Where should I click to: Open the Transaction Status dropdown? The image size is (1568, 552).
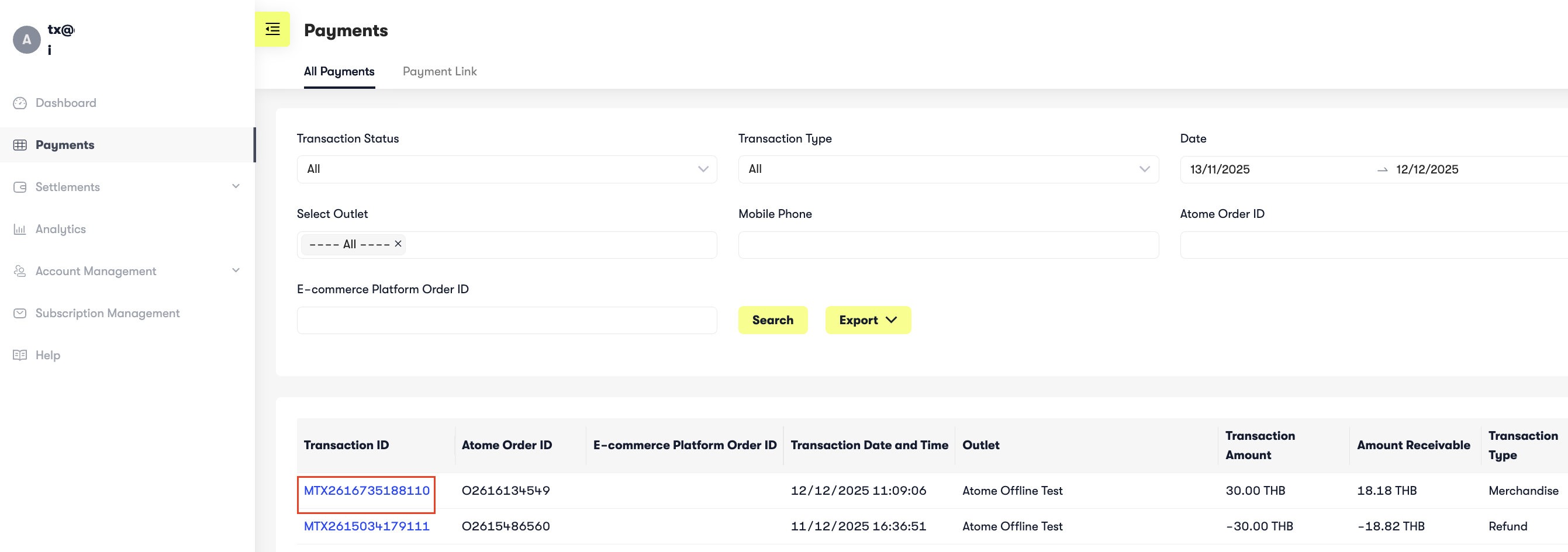click(507, 169)
